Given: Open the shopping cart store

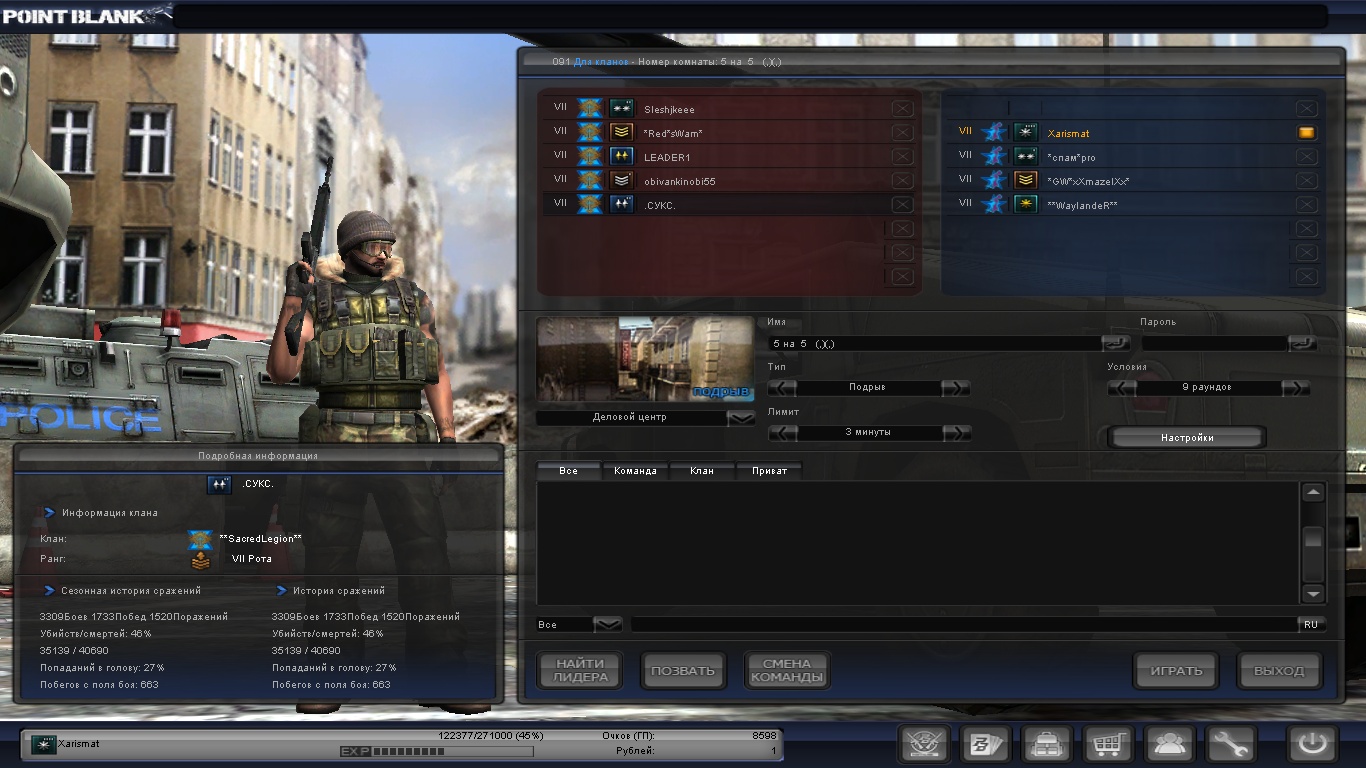Looking at the screenshot, I should (1107, 745).
